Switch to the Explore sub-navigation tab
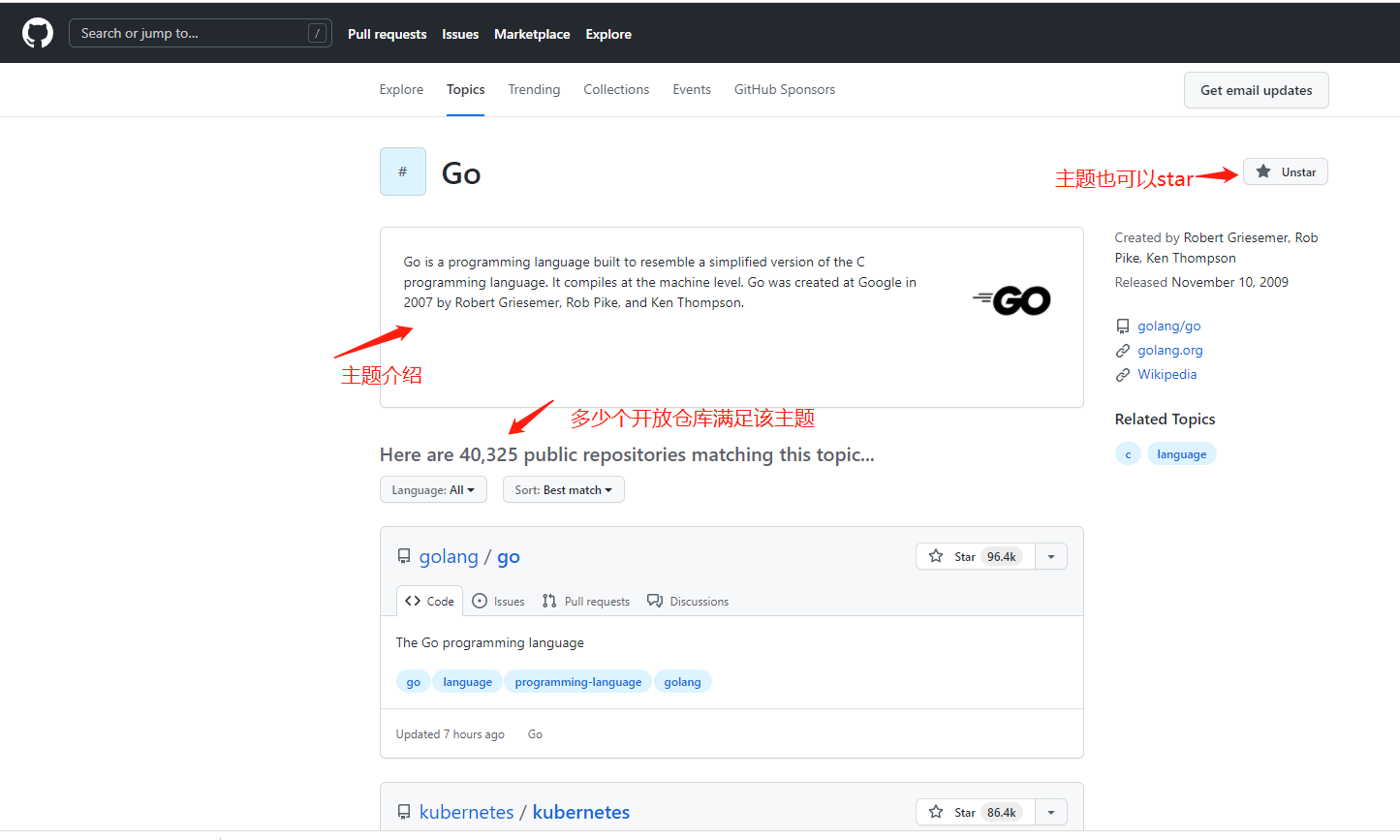Screen dimensions: 1400x840 [x=401, y=89]
